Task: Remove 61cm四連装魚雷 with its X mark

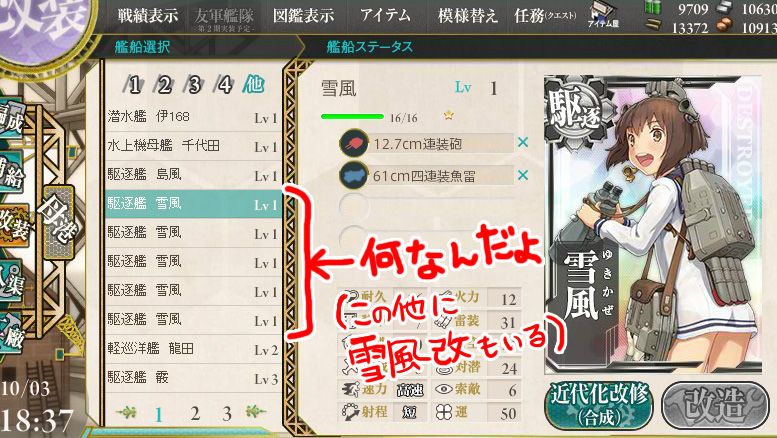Action: (522, 175)
